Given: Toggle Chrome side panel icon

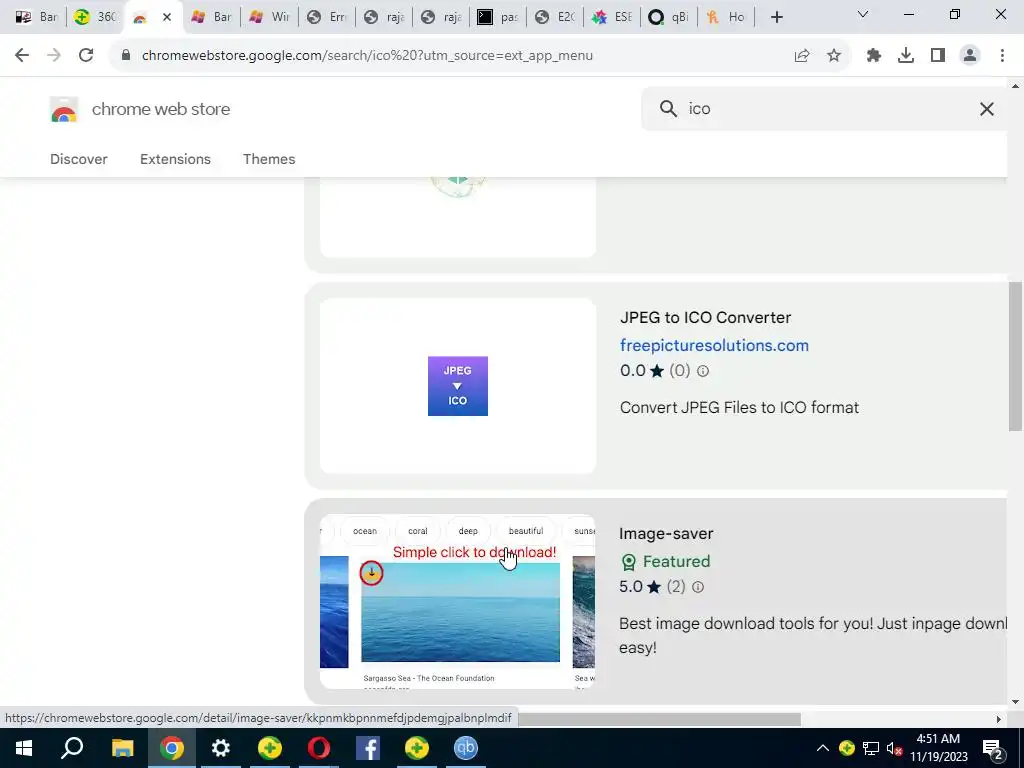Looking at the screenshot, I should tap(938, 56).
